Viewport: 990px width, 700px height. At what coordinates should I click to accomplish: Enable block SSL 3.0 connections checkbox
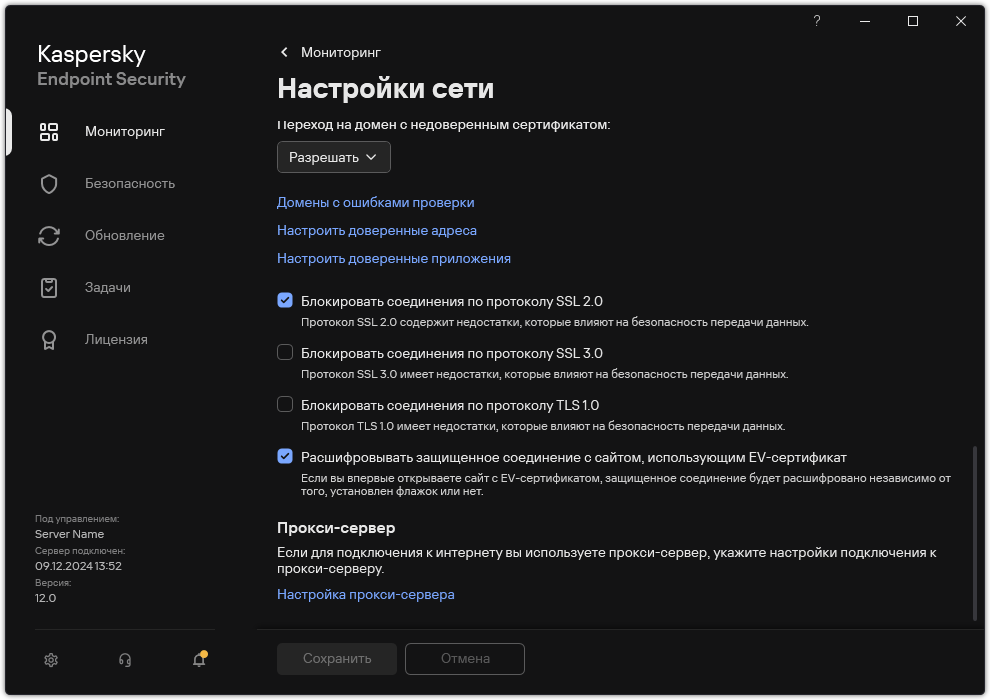(285, 352)
